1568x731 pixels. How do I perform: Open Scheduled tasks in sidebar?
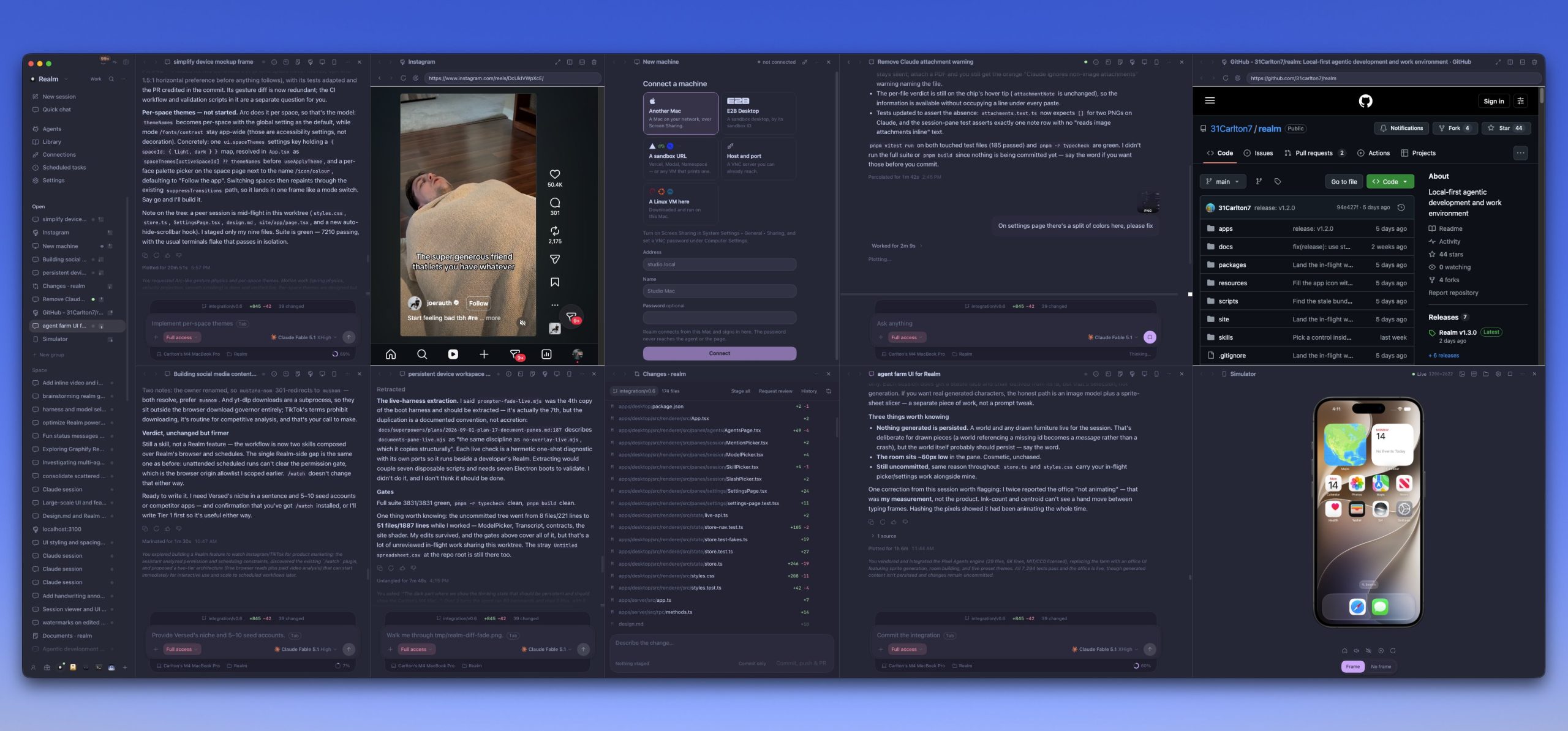(64, 168)
